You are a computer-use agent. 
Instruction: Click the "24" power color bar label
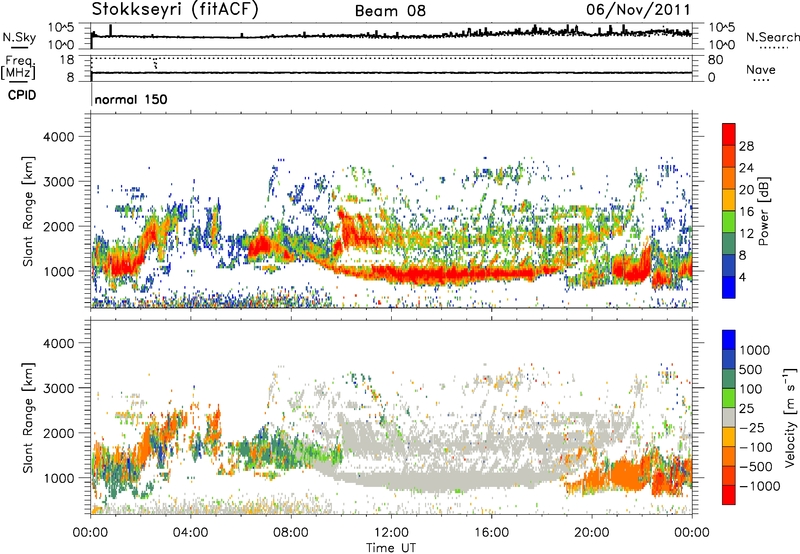pyautogui.click(x=746, y=168)
